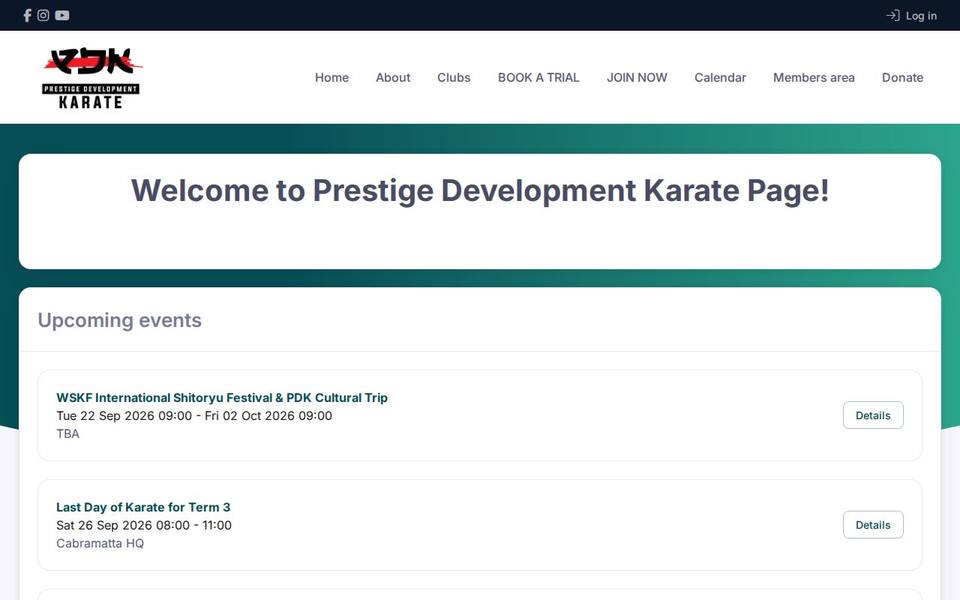Open the Members area menu item

(814, 78)
